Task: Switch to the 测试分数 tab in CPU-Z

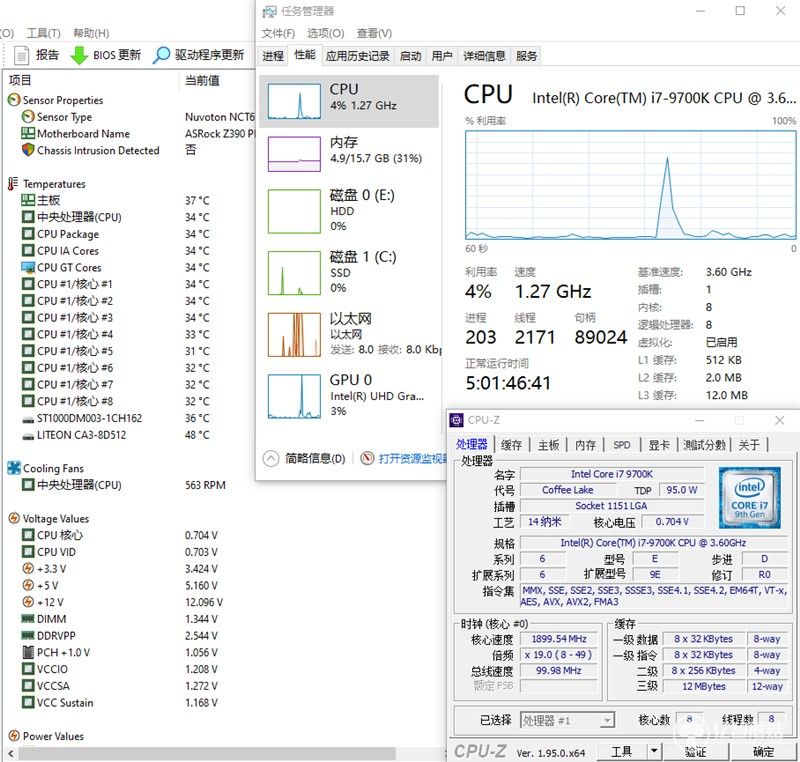Action: click(705, 445)
